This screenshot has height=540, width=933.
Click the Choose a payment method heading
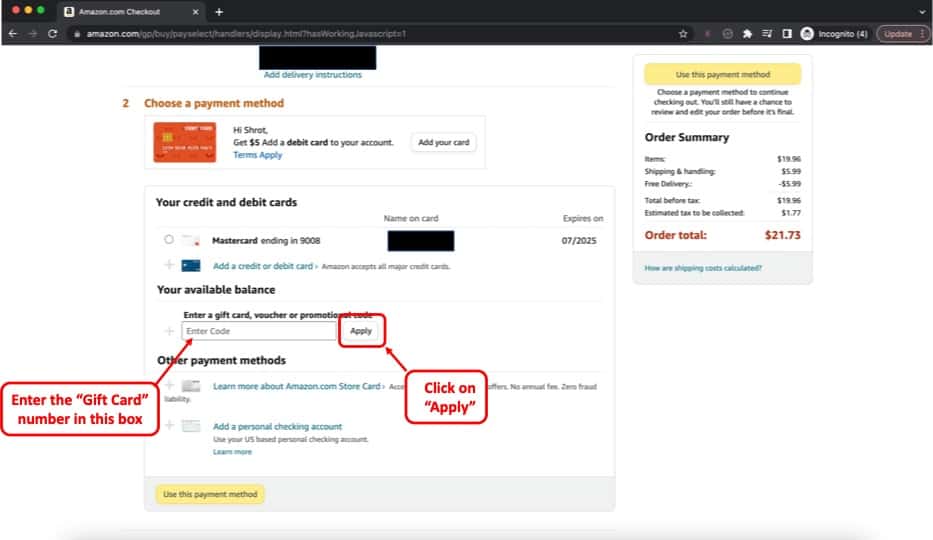click(214, 103)
